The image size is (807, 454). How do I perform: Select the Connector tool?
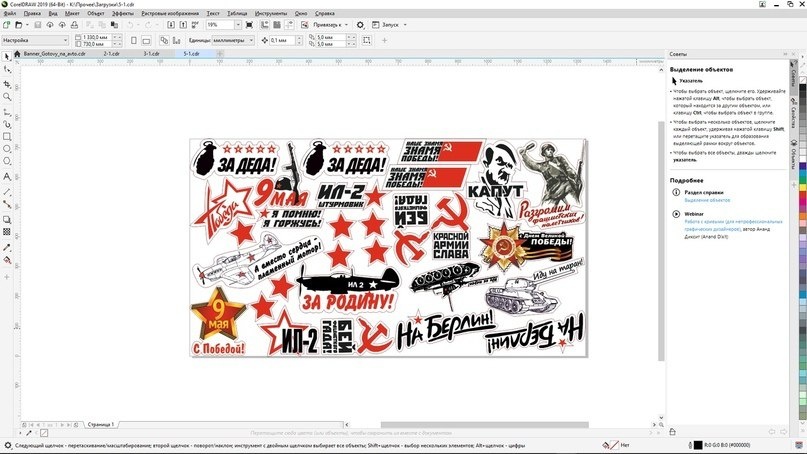tap(7, 204)
